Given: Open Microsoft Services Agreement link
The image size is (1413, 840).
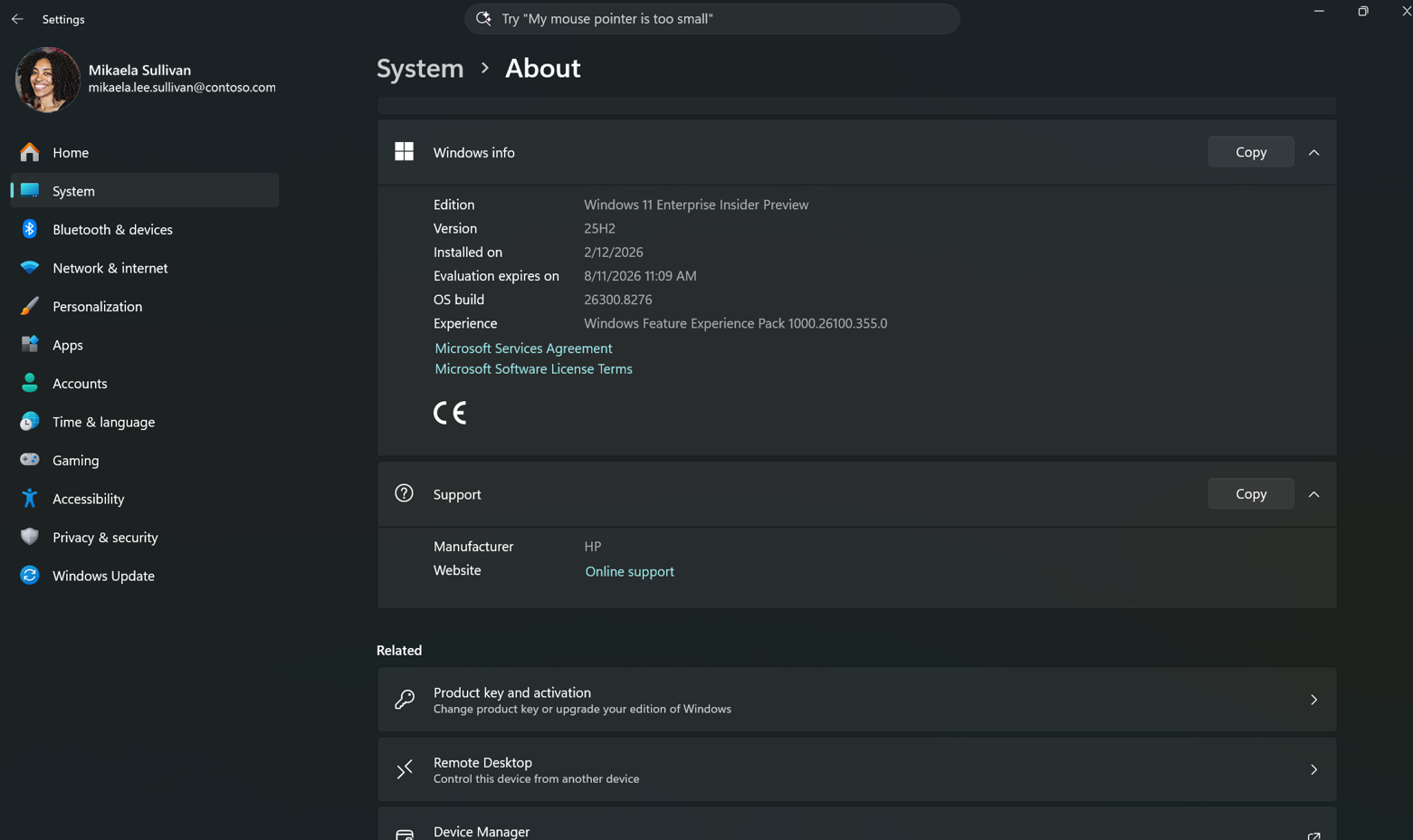Looking at the screenshot, I should pyautogui.click(x=523, y=348).
